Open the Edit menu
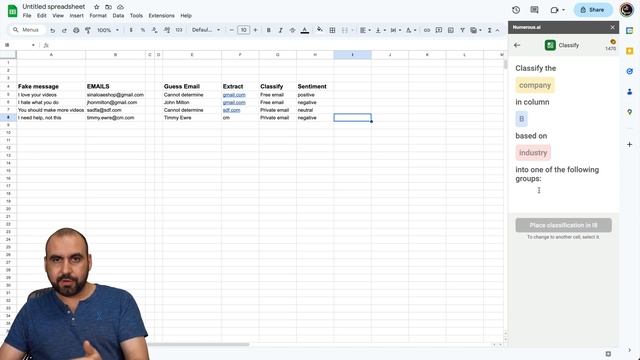 pyautogui.click(x=42, y=16)
